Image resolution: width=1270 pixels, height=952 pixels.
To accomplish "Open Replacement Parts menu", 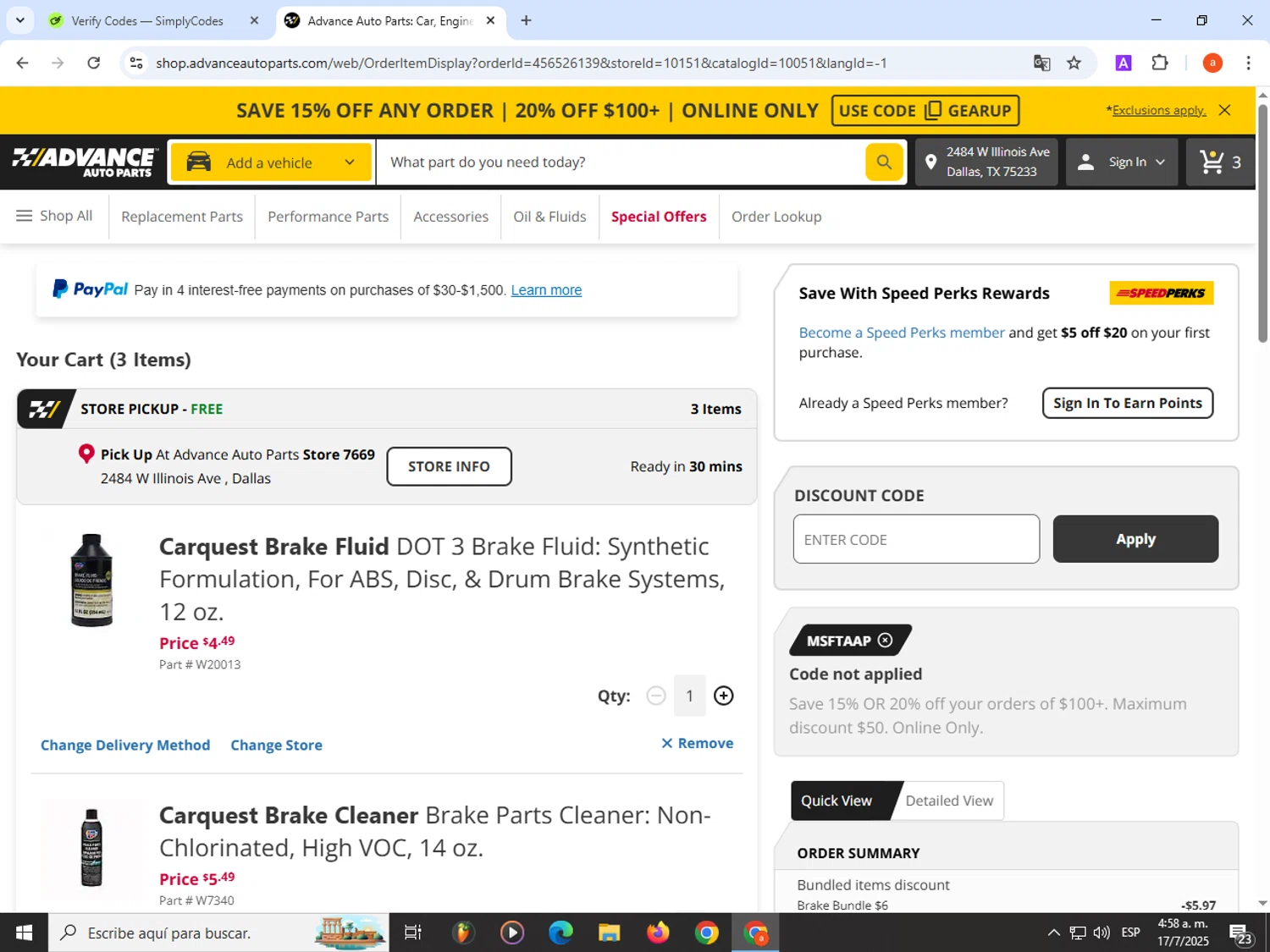I will (x=182, y=217).
